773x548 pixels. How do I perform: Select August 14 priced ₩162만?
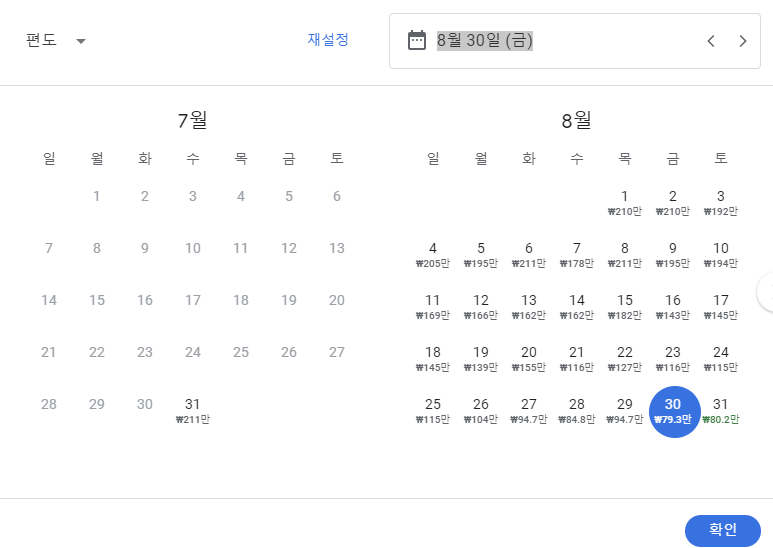pyautogui.click(x=577, y=308)
